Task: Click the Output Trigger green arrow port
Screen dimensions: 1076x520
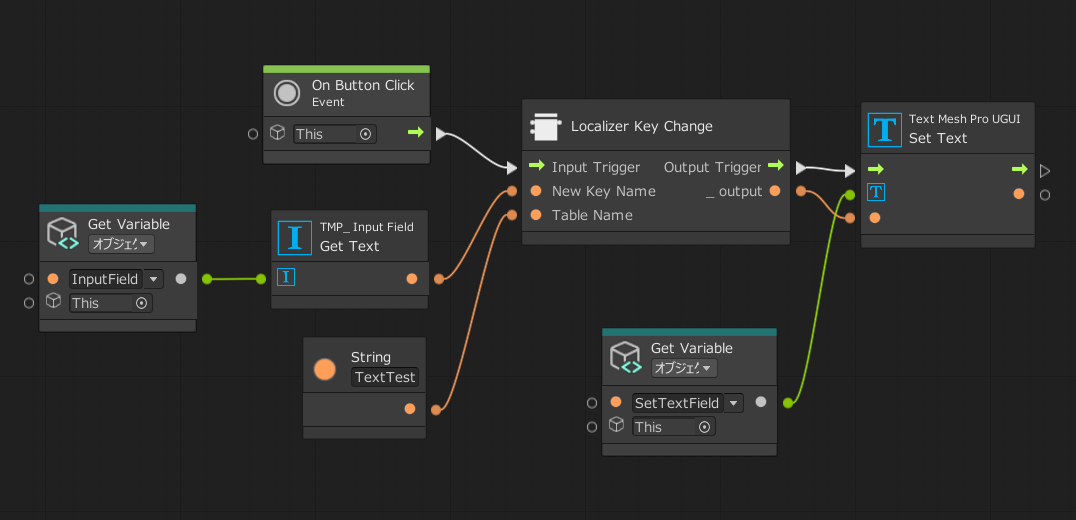Action: (775, 167)
